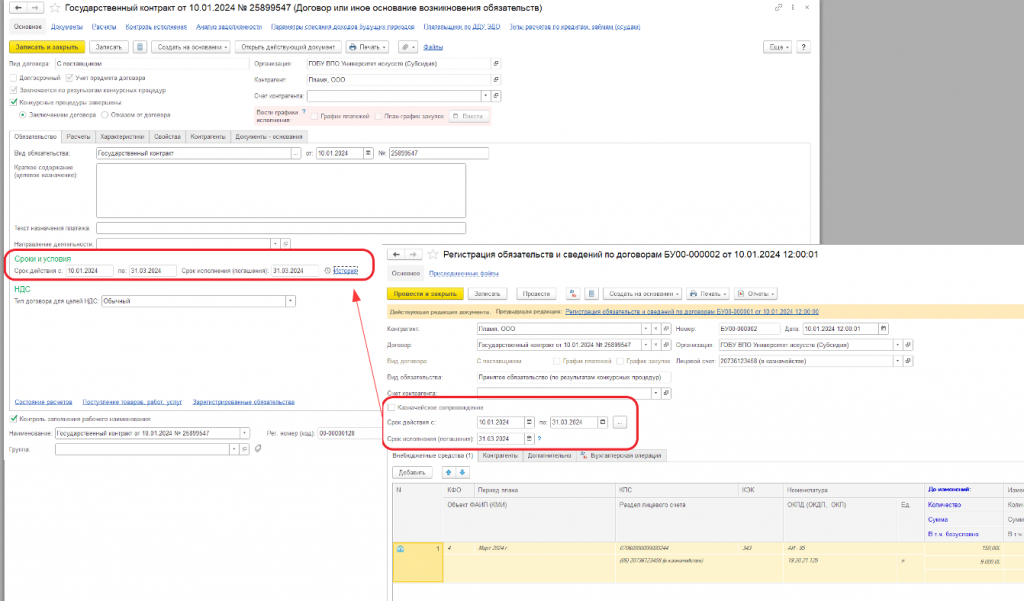Click the Добавить button in the registration table

pos(412,472)
